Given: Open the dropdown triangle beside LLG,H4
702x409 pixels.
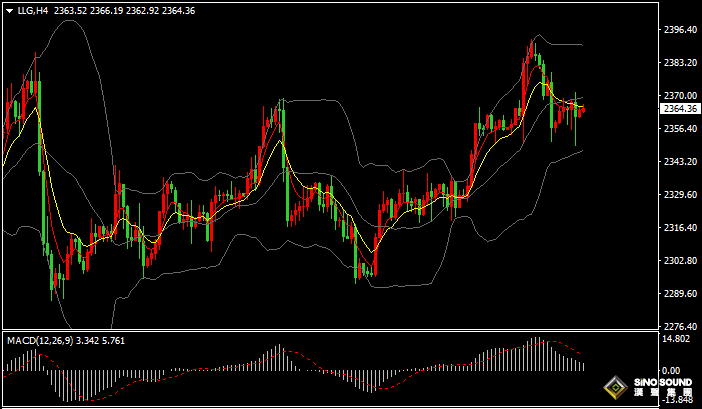Looking at the screenshot, I should click(8, 11).
